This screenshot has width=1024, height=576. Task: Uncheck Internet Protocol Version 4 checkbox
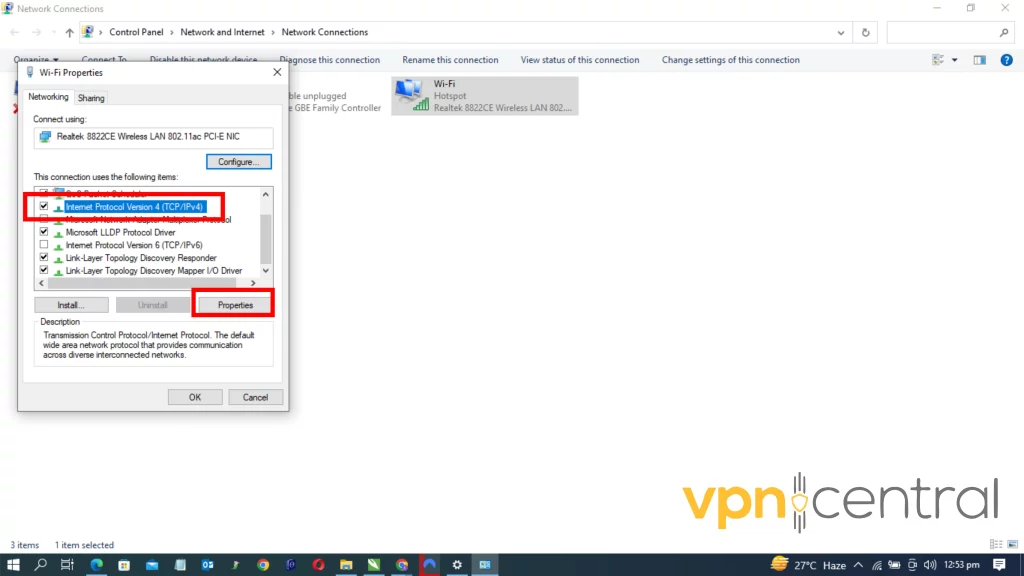click(x=44, y=206)
